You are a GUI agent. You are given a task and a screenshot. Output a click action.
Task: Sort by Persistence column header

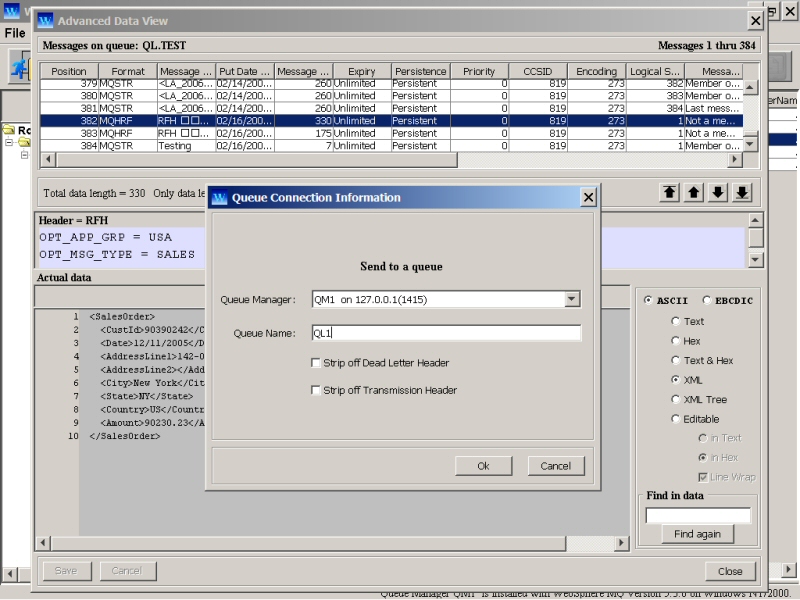coord(420,71)
